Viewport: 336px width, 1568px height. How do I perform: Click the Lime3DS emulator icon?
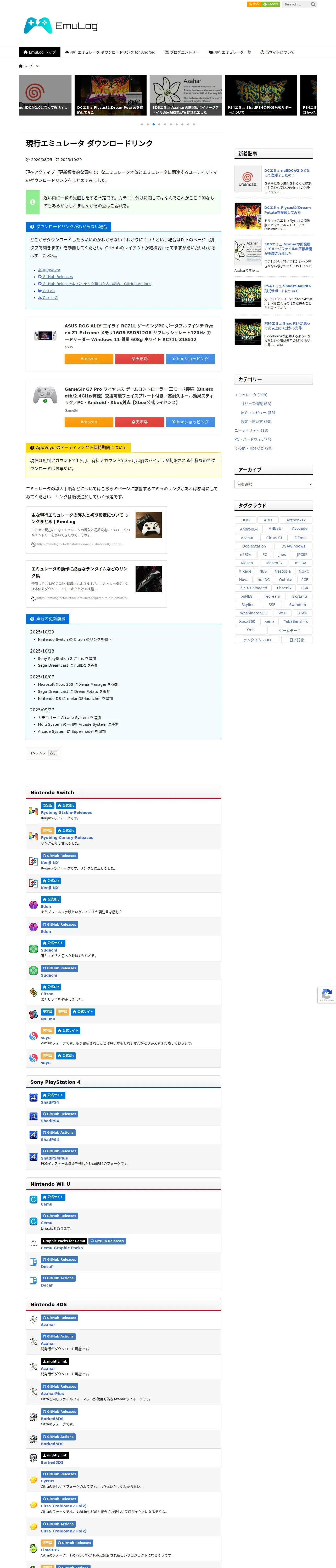tap(33, 1548)
